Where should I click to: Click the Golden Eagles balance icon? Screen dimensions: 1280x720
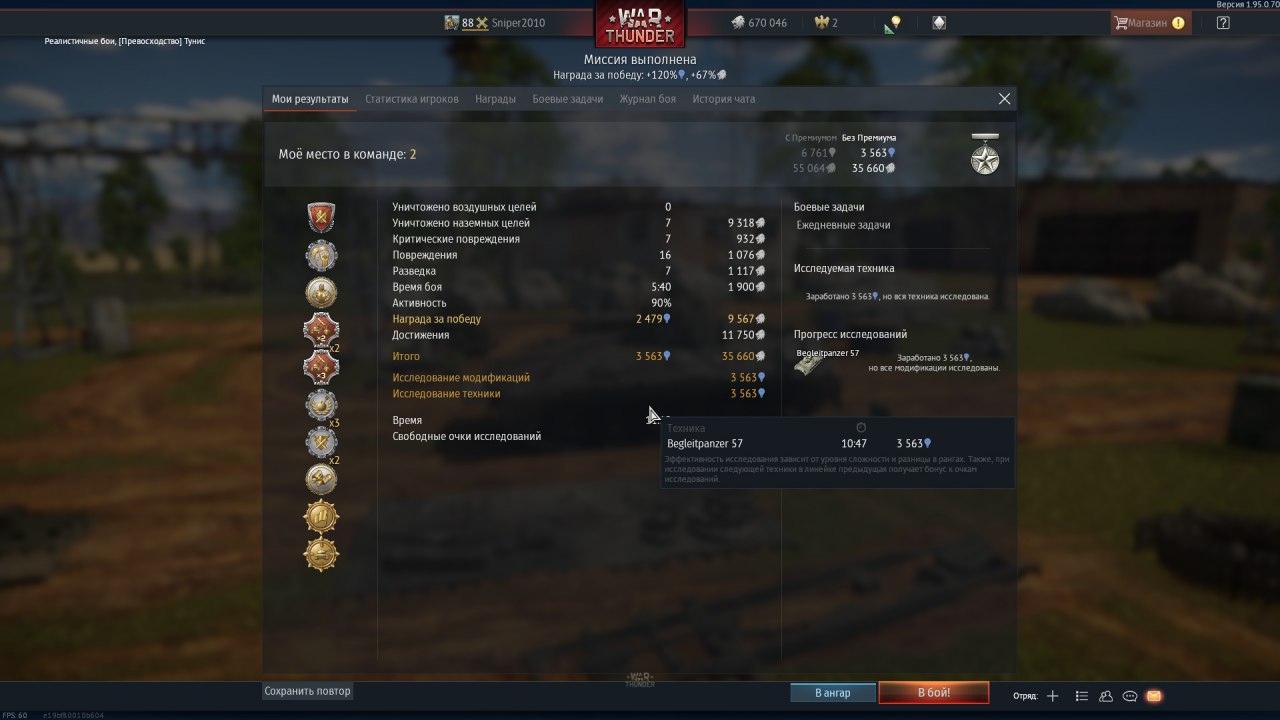[821, 23]
